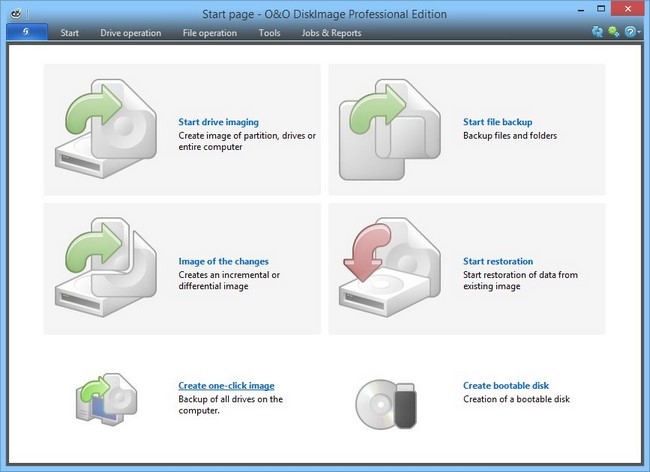Open the help question mark icon
The image size is (650, 472).
click(630, 31)
